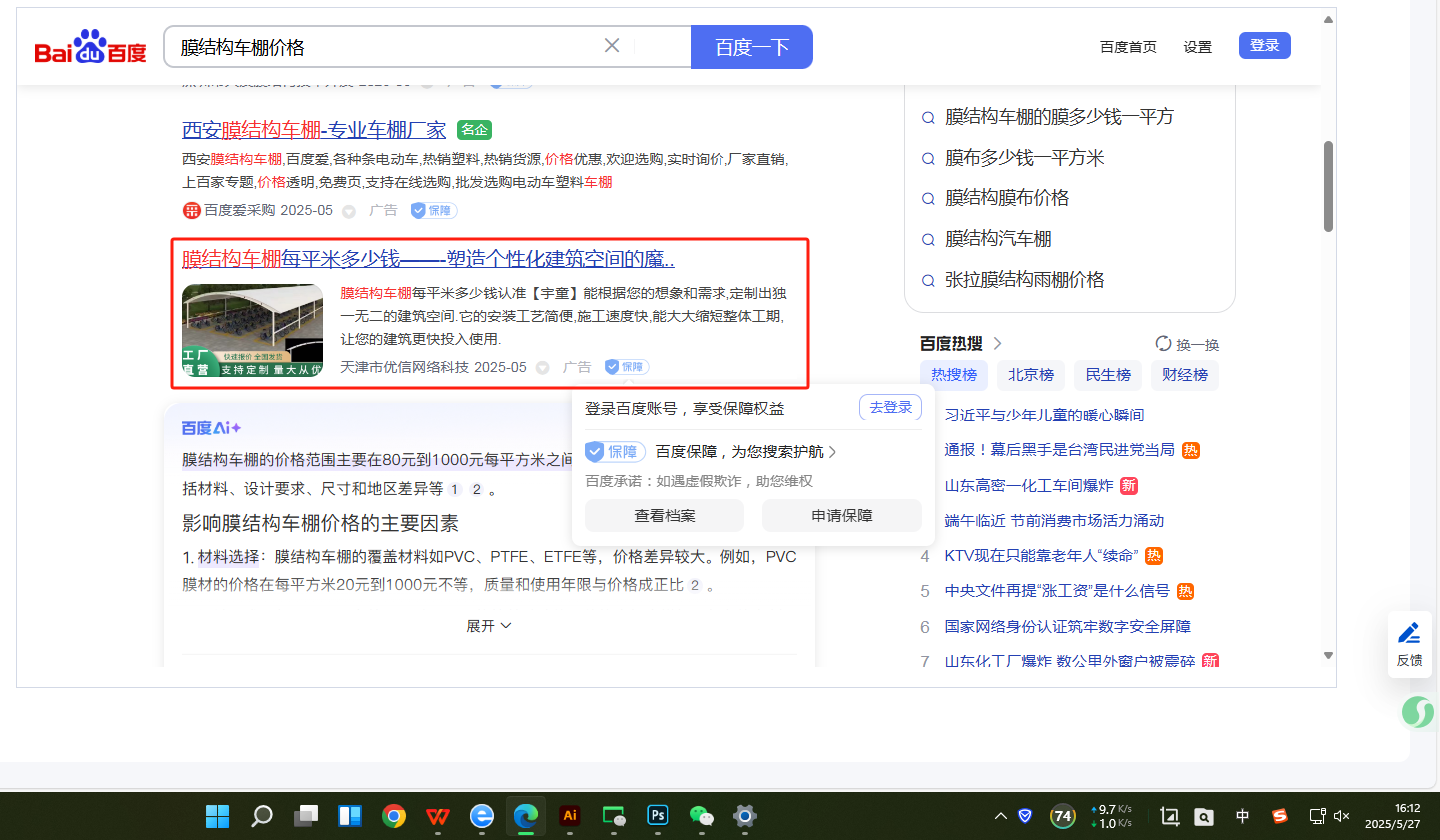1440x840 pixels.
Task: Clear the search box with X icon
Action: click(612, 46)
